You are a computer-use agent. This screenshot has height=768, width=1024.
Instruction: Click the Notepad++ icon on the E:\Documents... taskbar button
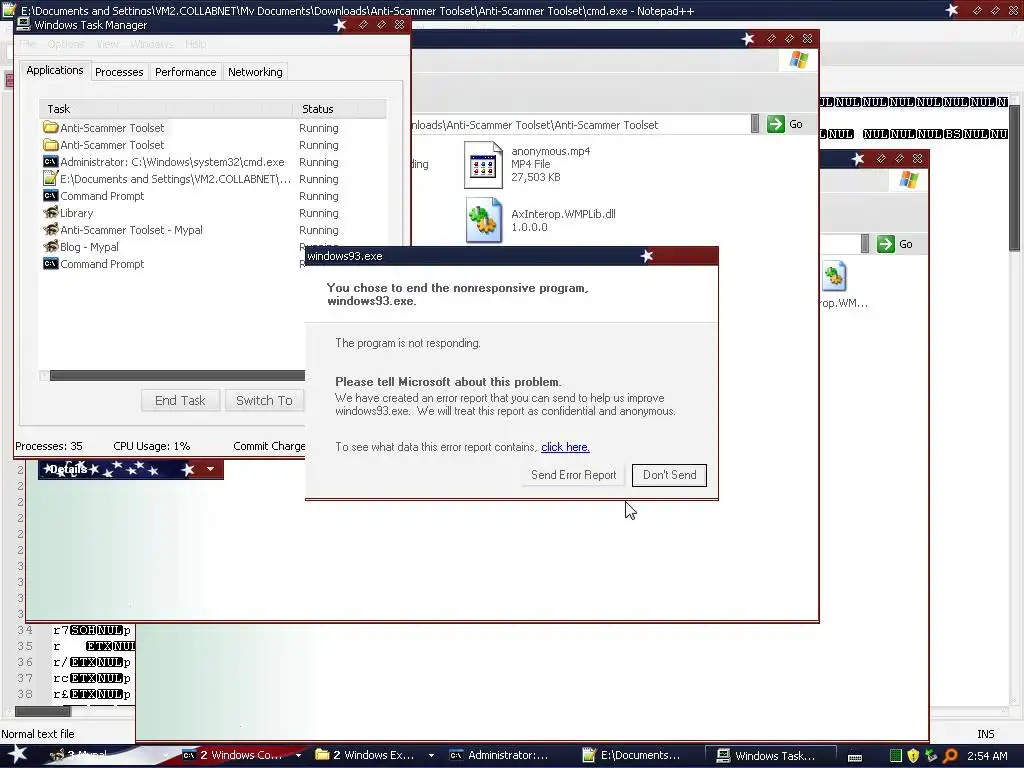(589, 755)
